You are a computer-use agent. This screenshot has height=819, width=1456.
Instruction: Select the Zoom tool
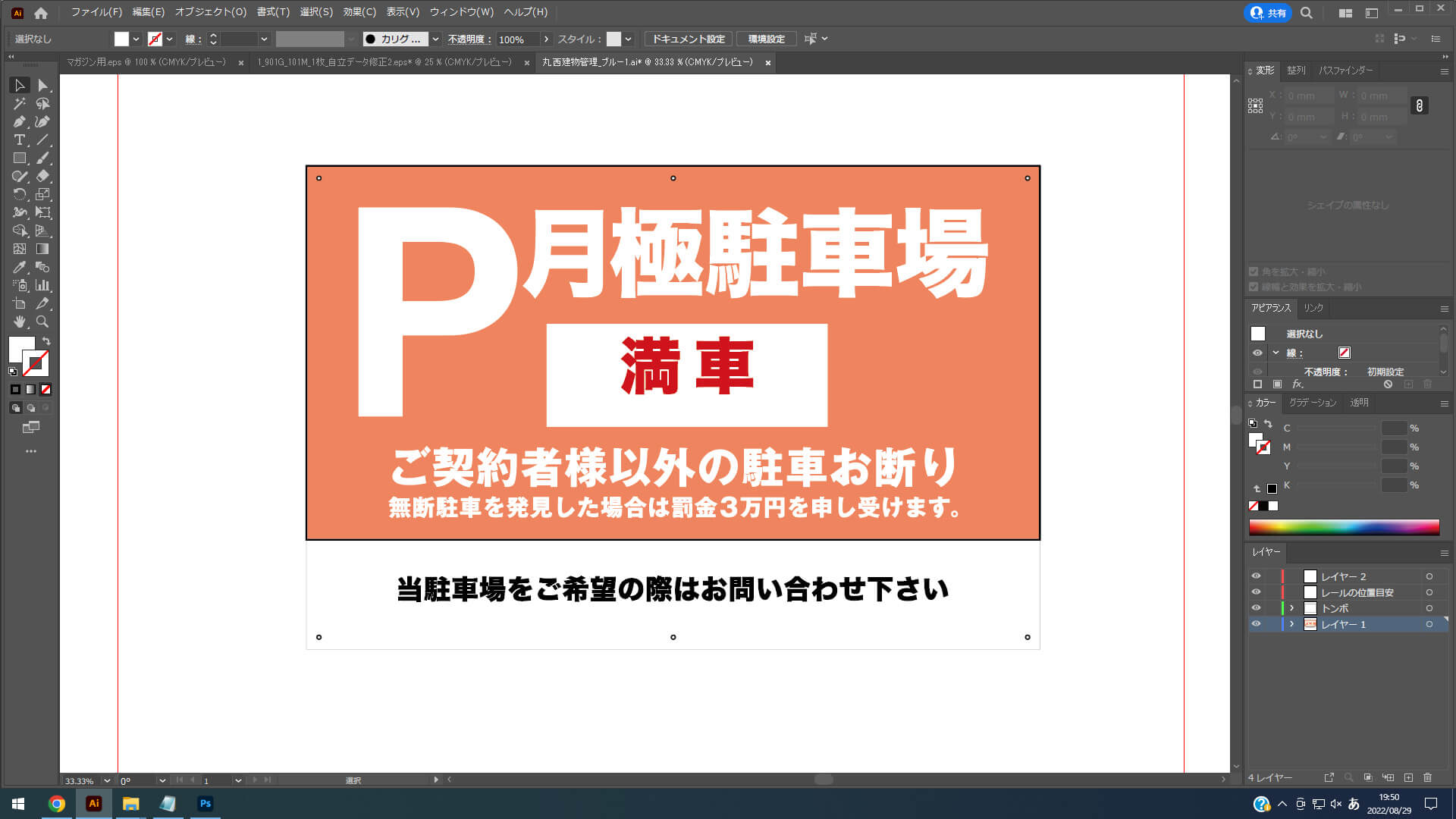point(42,322)
